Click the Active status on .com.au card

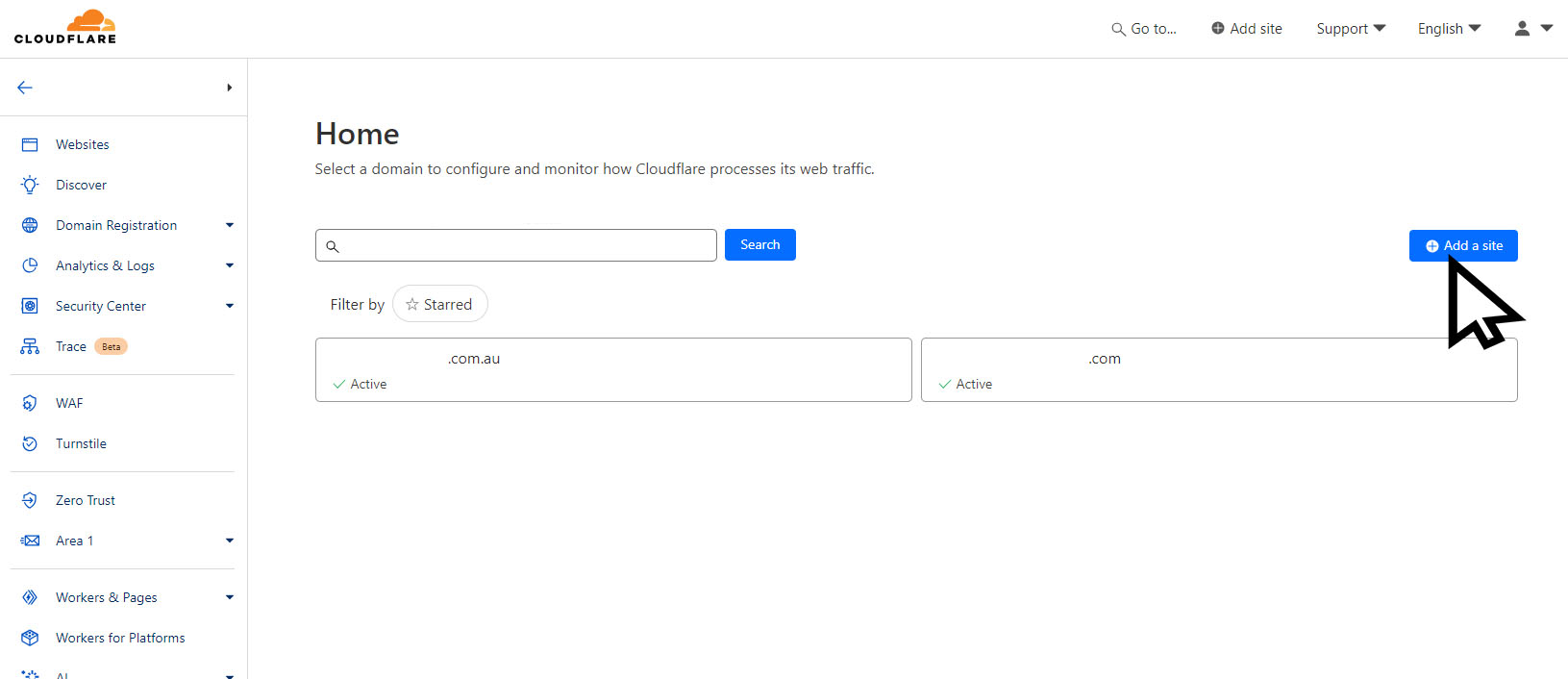click(x=360, y=384)
